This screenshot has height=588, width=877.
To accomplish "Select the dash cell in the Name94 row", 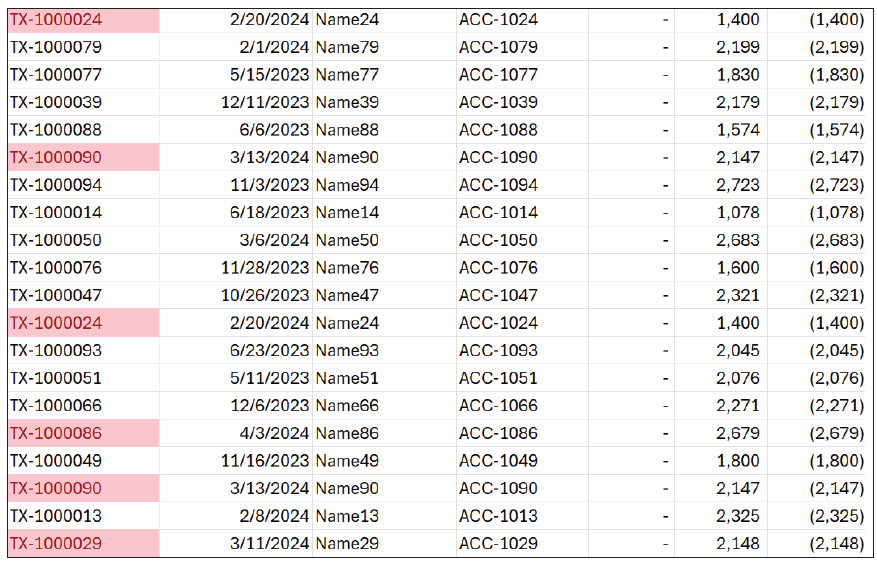I will click(x=665, y=185).
